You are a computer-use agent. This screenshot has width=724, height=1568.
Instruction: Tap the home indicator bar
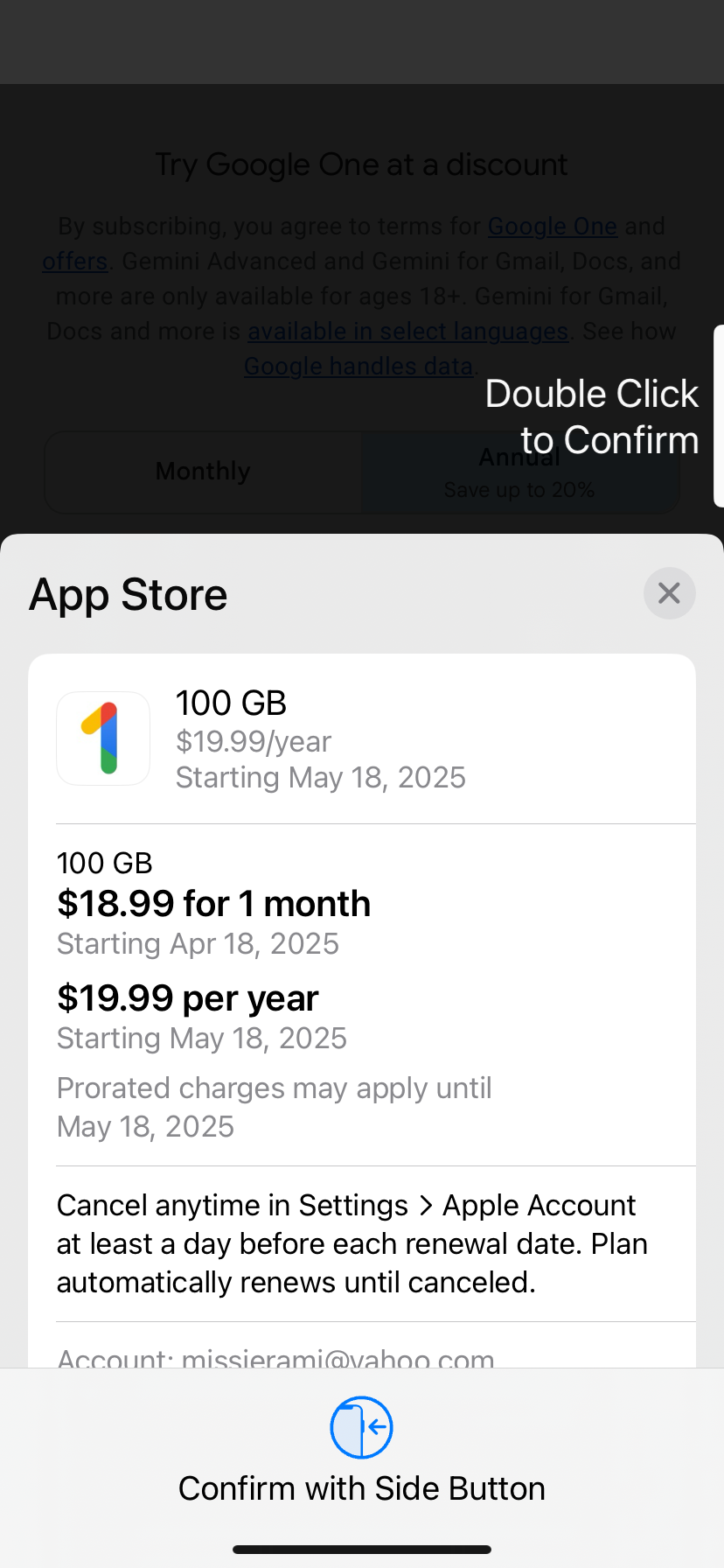[361, 1550]
